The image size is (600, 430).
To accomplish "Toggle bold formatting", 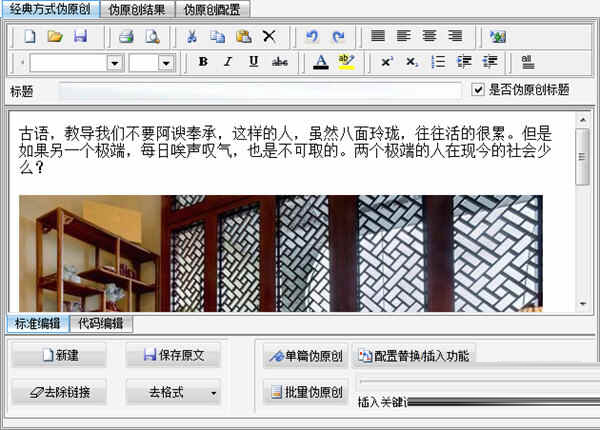I will (x=203, y=62).
